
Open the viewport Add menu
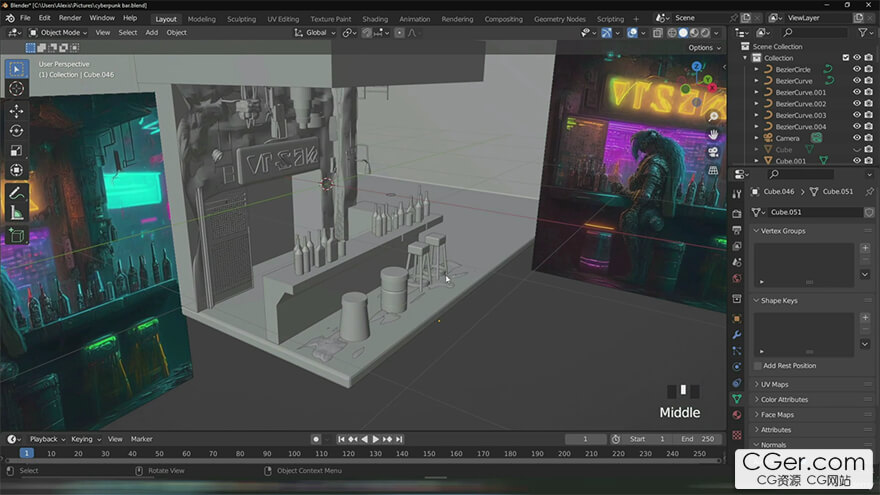(x=152, y=33)
